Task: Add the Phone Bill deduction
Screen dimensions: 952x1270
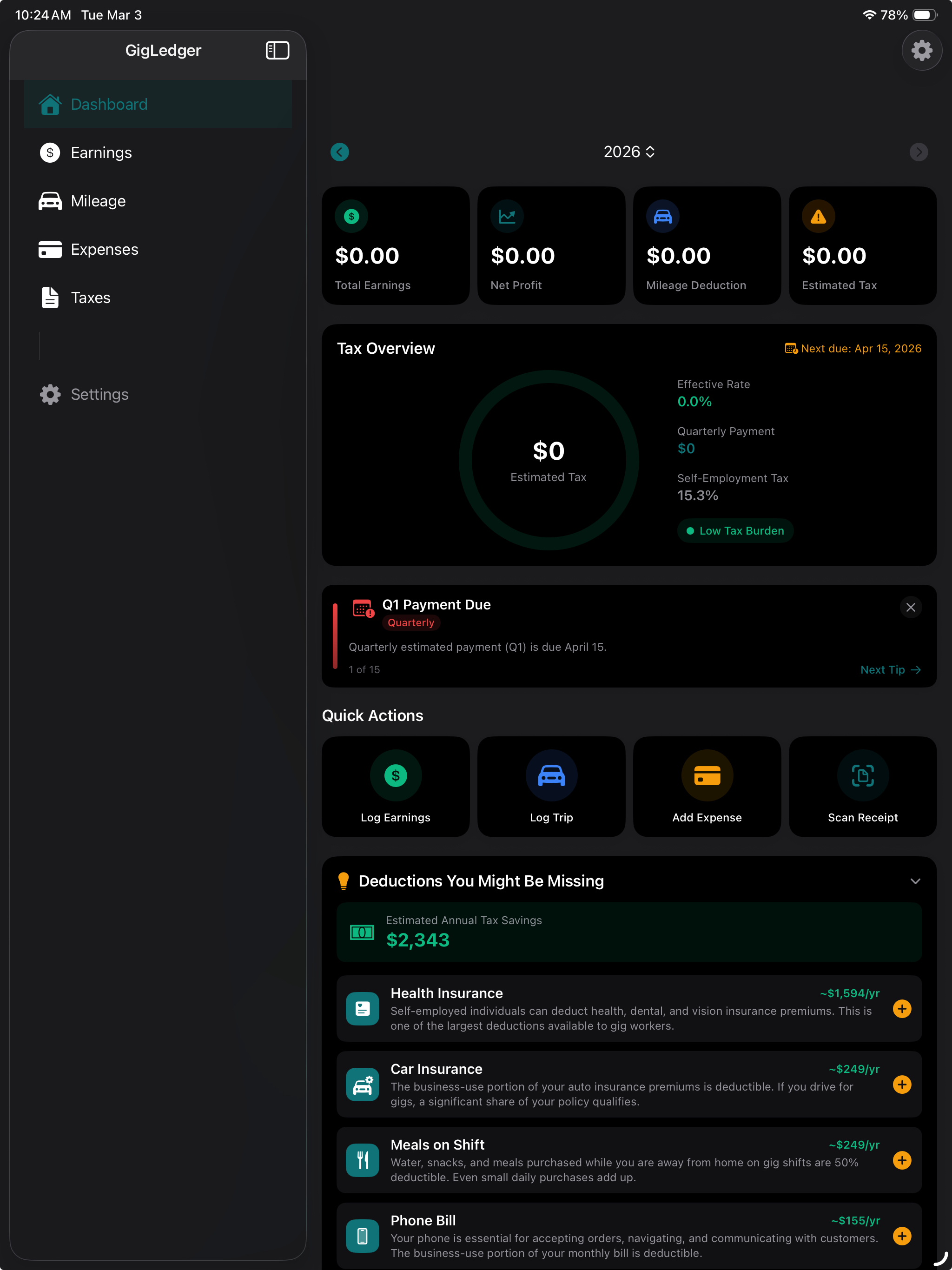Action: tap(902, 1236)
